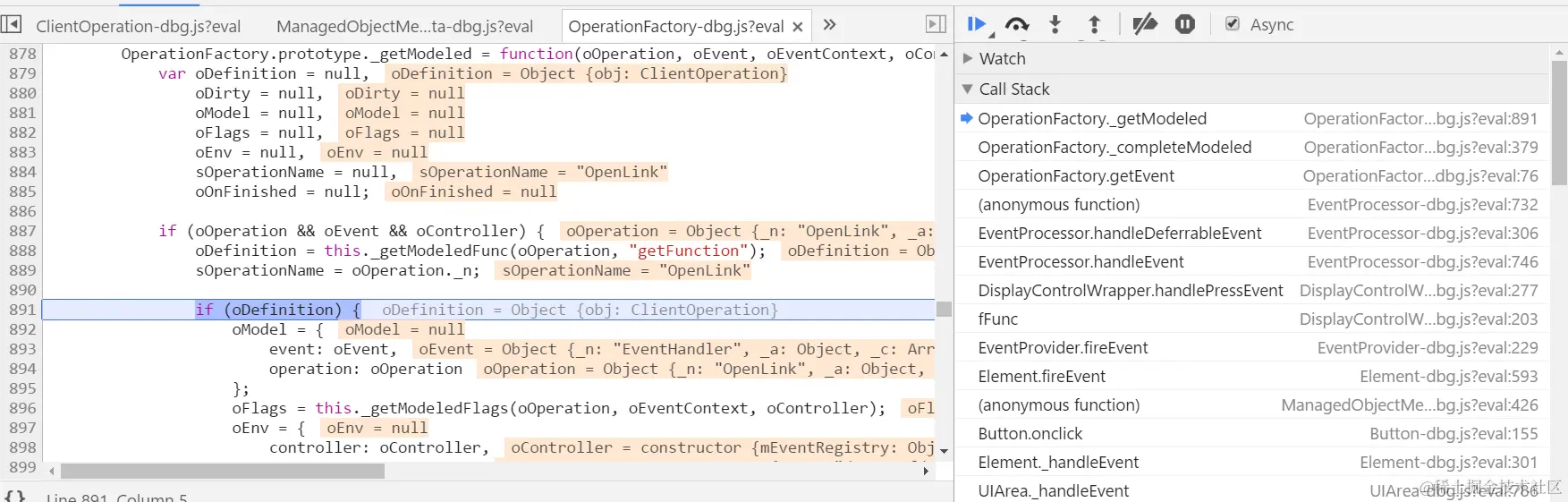This screenshot has height=502, width=1568.
Task: Select DisplayControlWrapper.handlePressEvent frame
Action: (x=1252, y=290)
